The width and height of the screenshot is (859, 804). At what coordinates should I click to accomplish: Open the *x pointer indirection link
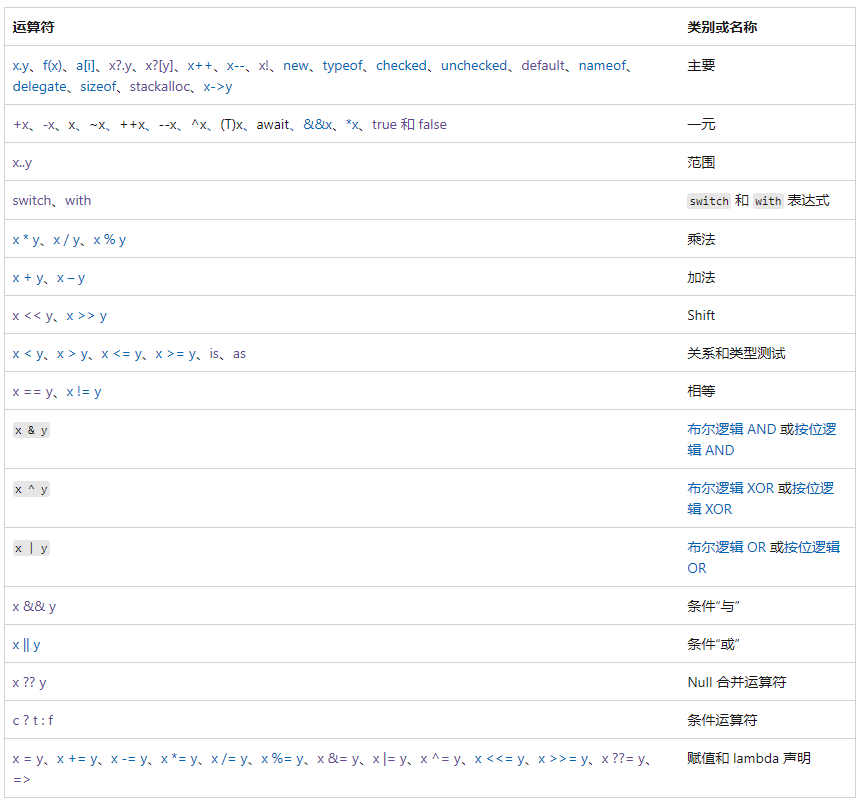pyautogui.click(x=352, y=125)
